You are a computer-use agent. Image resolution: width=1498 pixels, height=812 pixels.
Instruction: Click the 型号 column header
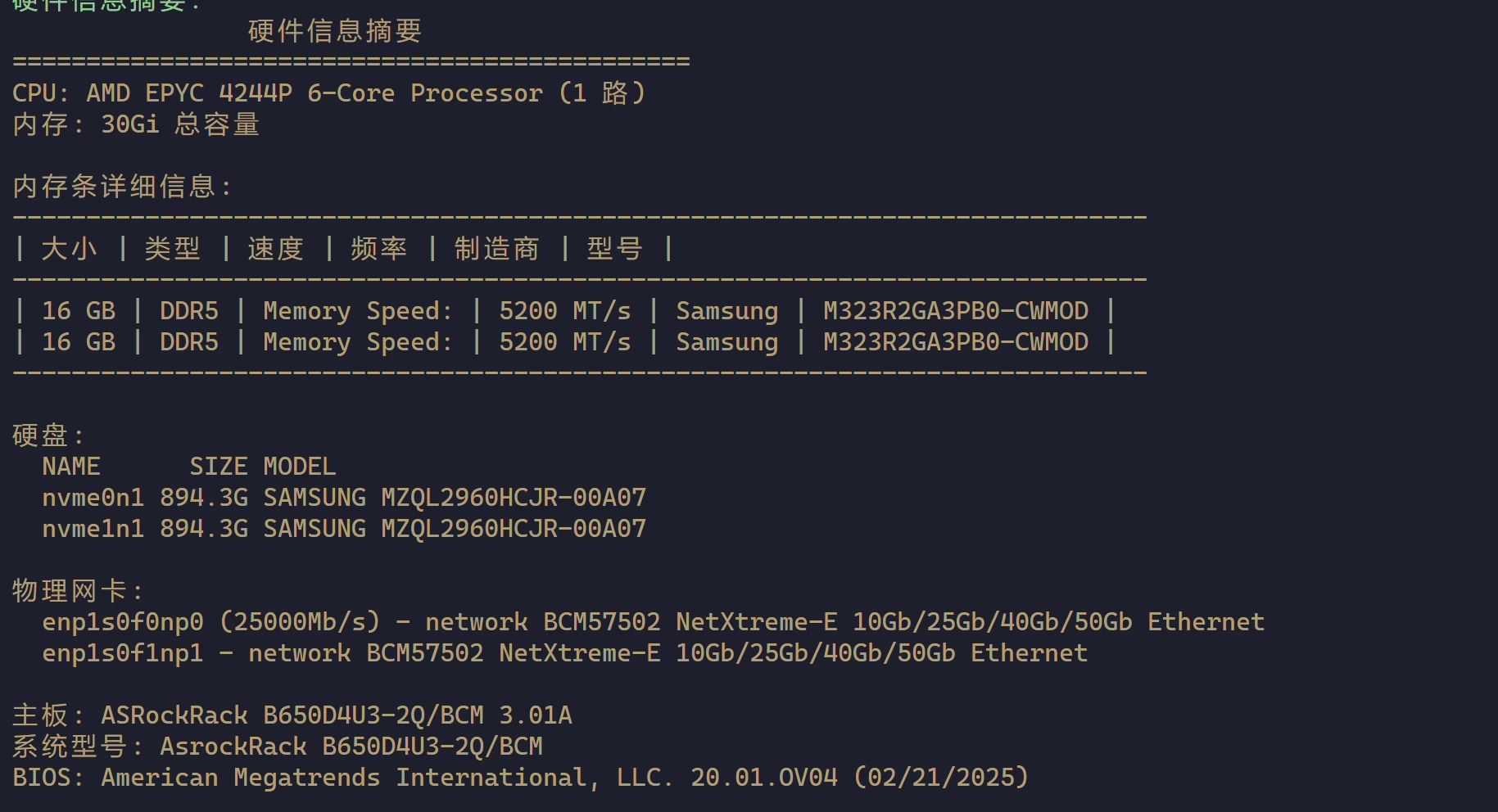pos(615,249)
